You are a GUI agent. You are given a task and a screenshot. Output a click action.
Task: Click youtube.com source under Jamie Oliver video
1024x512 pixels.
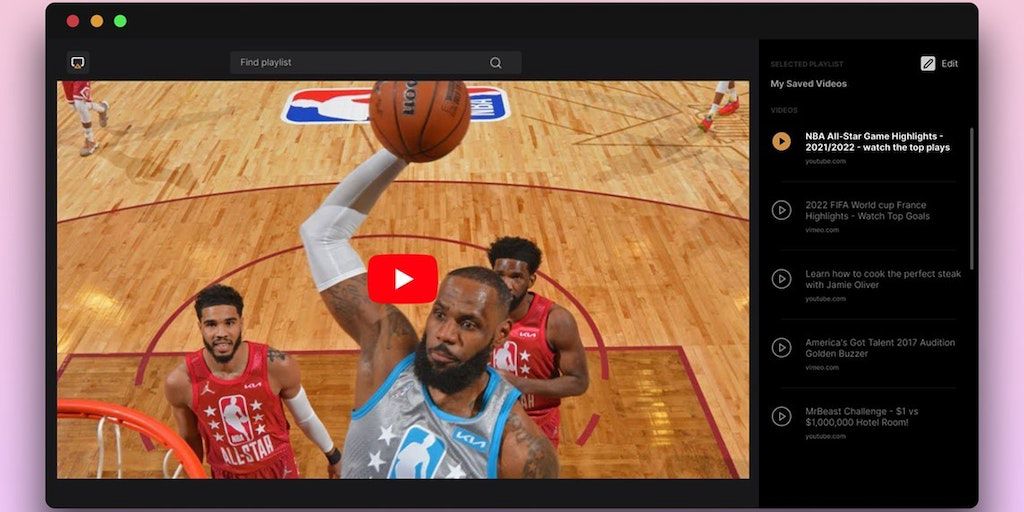[825, 298]
